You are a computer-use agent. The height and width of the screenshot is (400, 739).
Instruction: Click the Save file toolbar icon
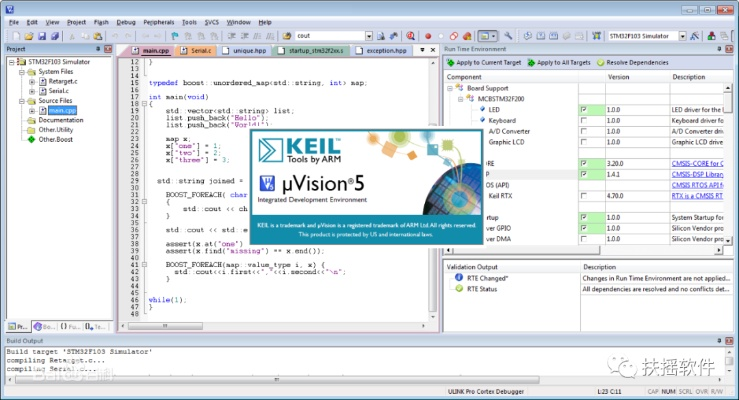(41, 36)
